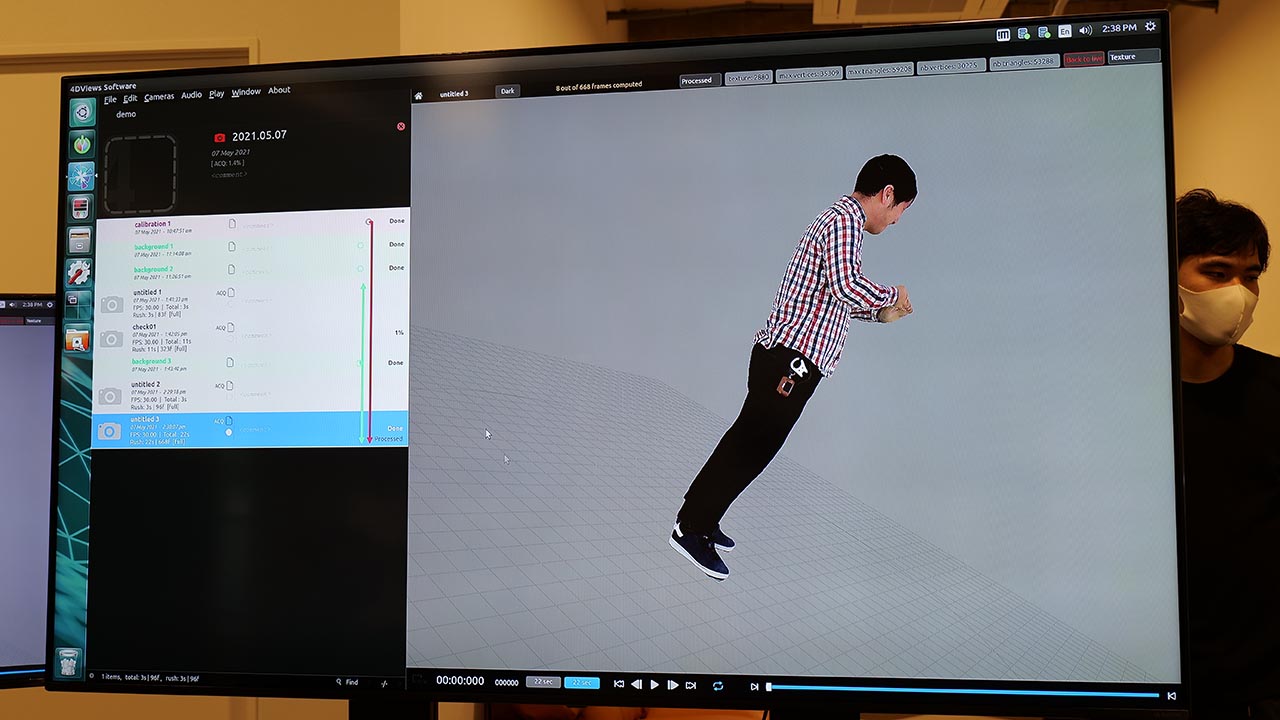This screenshot has height=720, width=1280.
Task: Select the check01 sequence row
Action: click(250, 336)
